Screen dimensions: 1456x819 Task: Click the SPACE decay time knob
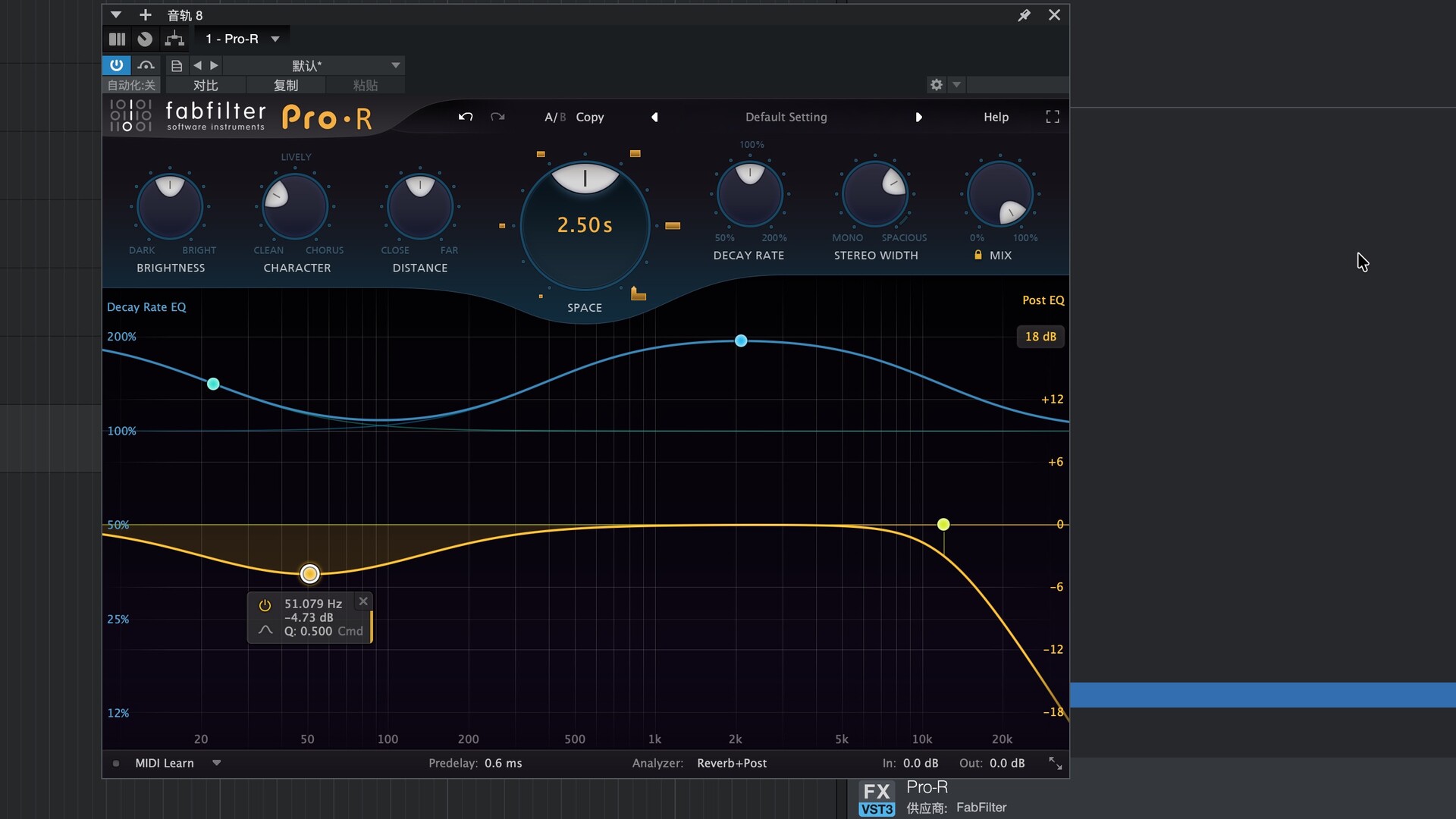coord(585,225)
